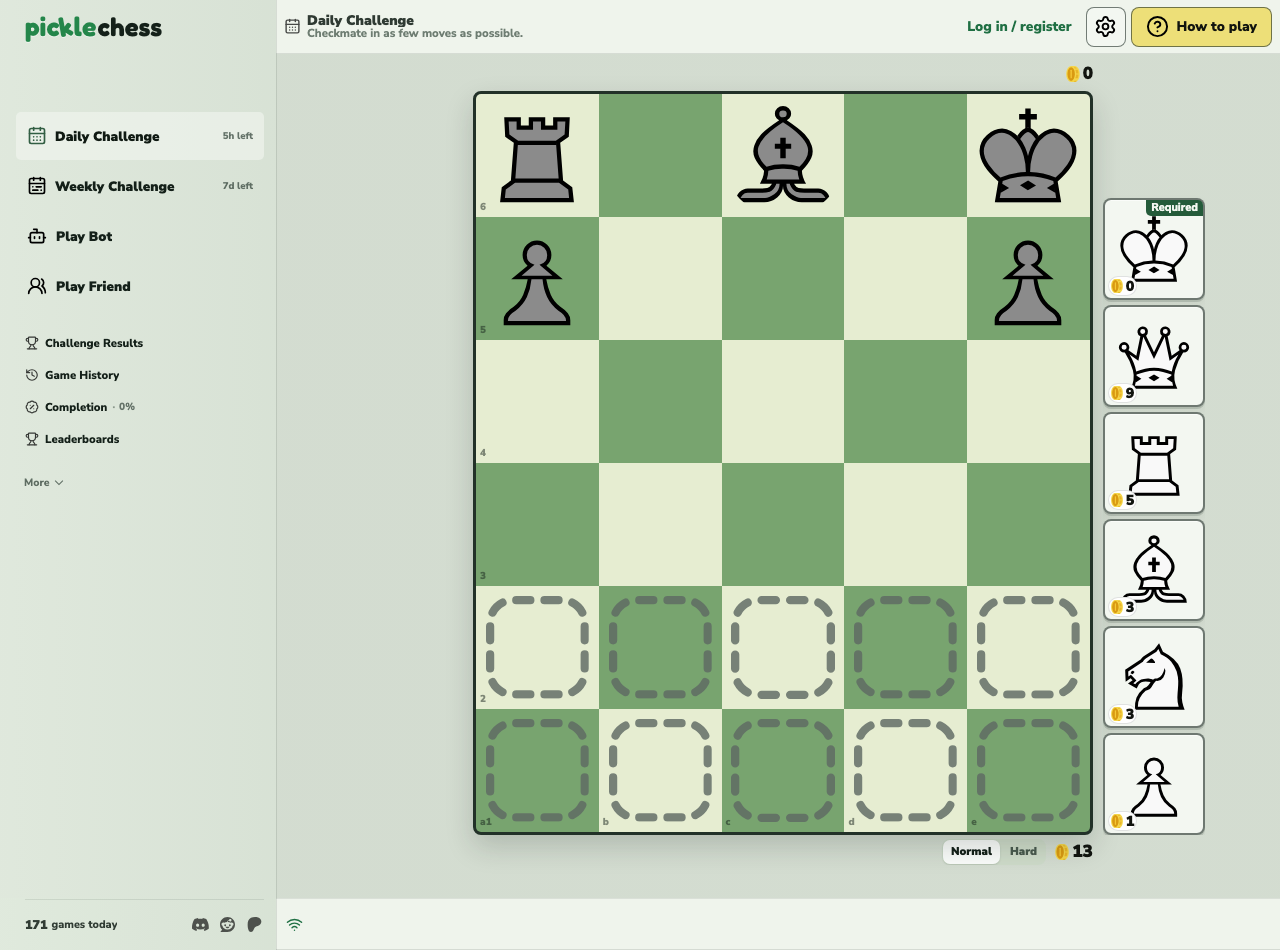Switch difficulty to Normal
Image resolution: width=1280 pixels, height=950 pixels.
(971, 852)
